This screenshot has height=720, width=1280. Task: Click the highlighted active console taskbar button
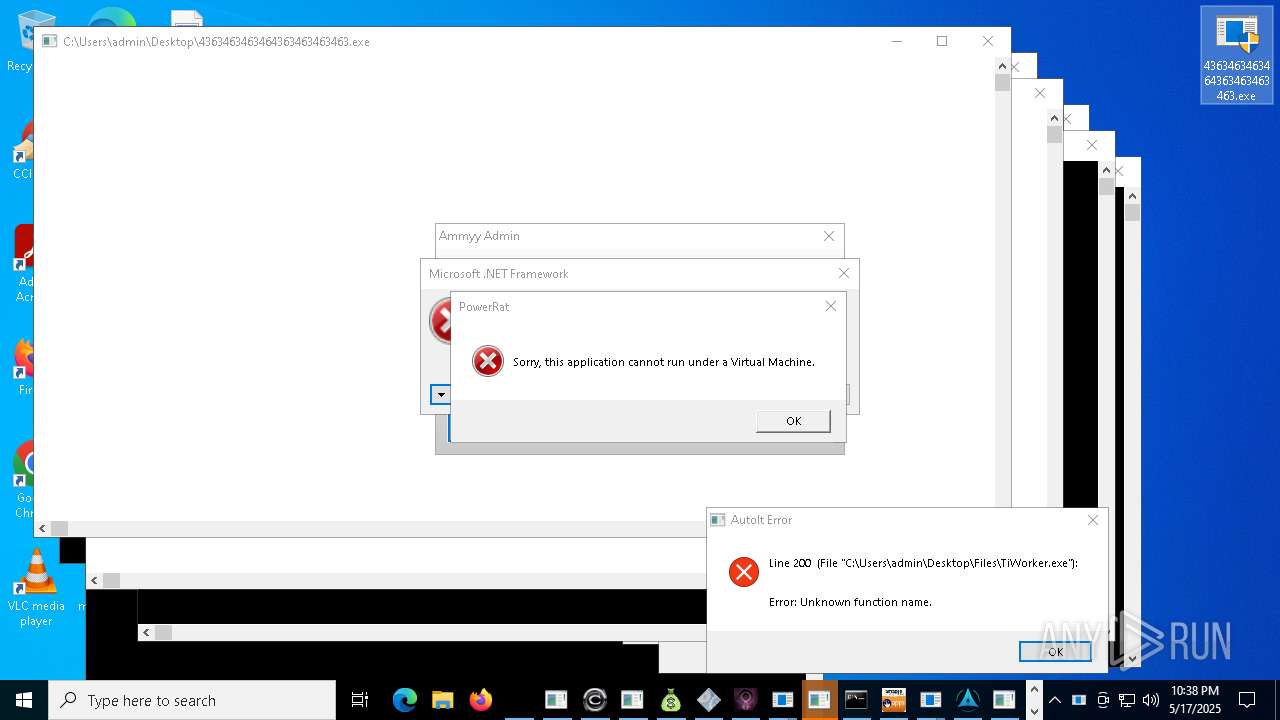(x=820, y=700)
